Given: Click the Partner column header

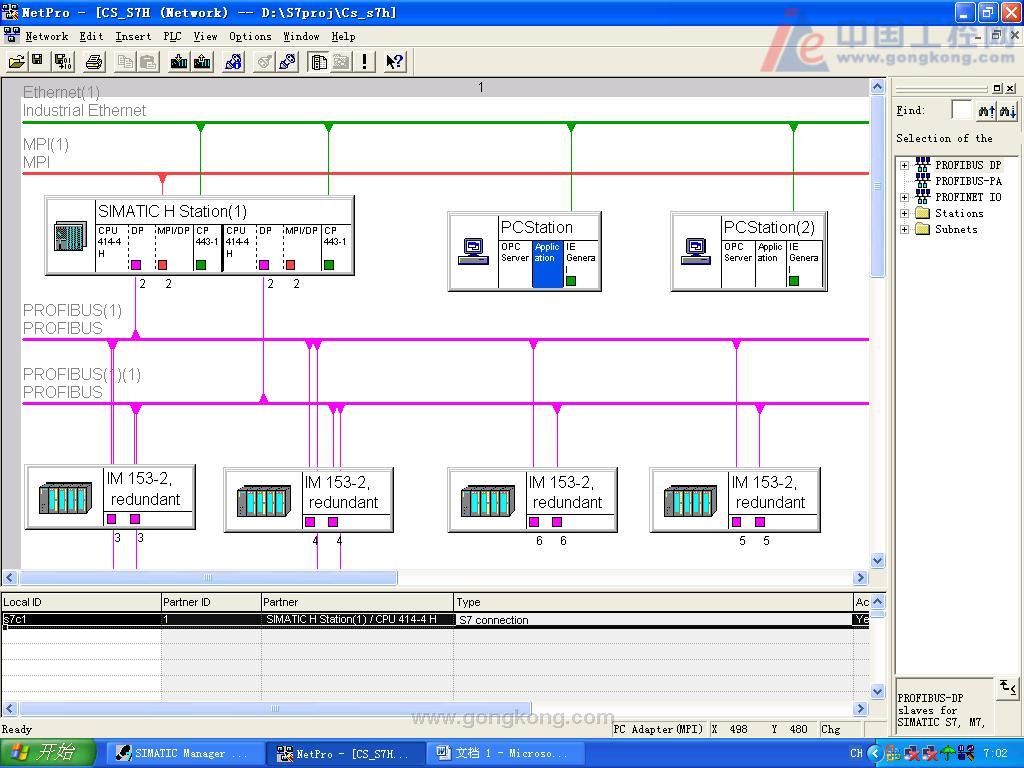Looking at the screenshot, I should pyautogui.click(x=357, y=602).
